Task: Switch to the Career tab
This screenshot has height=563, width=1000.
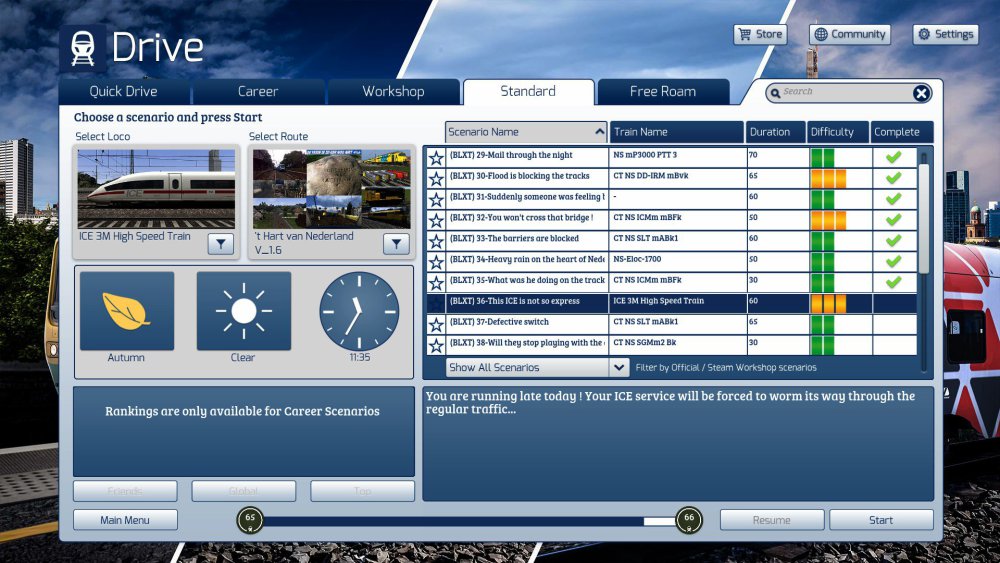Action: coord(257,91)
